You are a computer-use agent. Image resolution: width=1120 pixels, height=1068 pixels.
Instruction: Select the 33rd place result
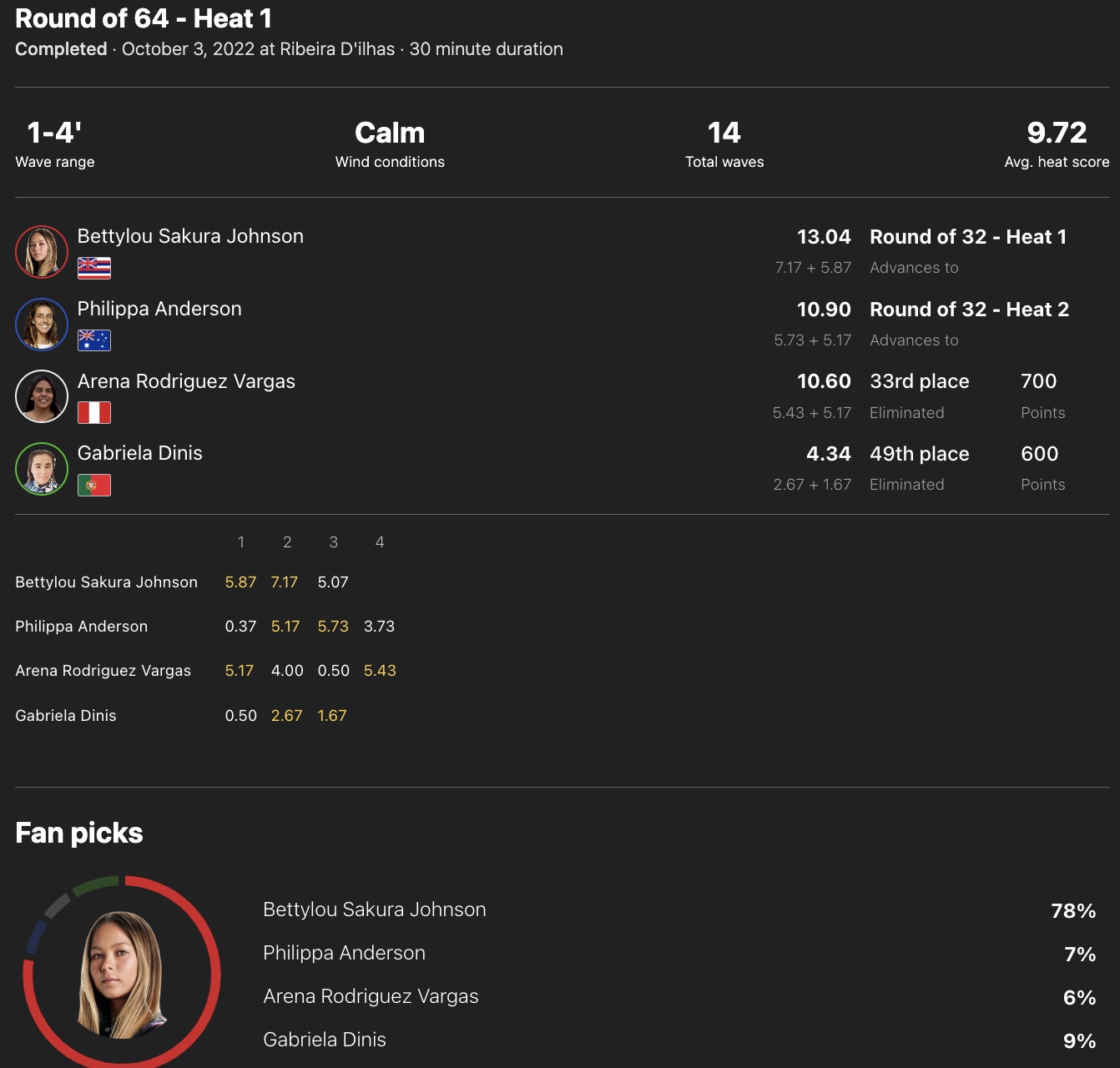pos(920,381)
